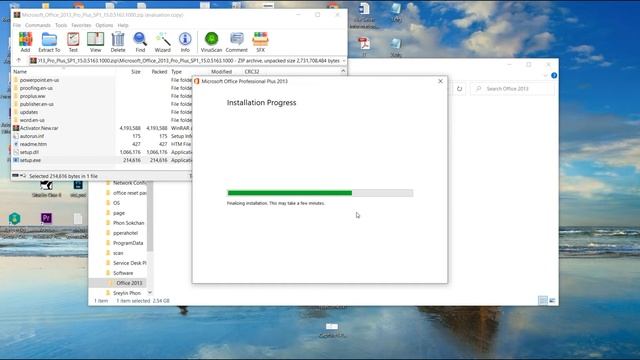Open the Favorites menu in WinRAR

[x=81, y=25]
